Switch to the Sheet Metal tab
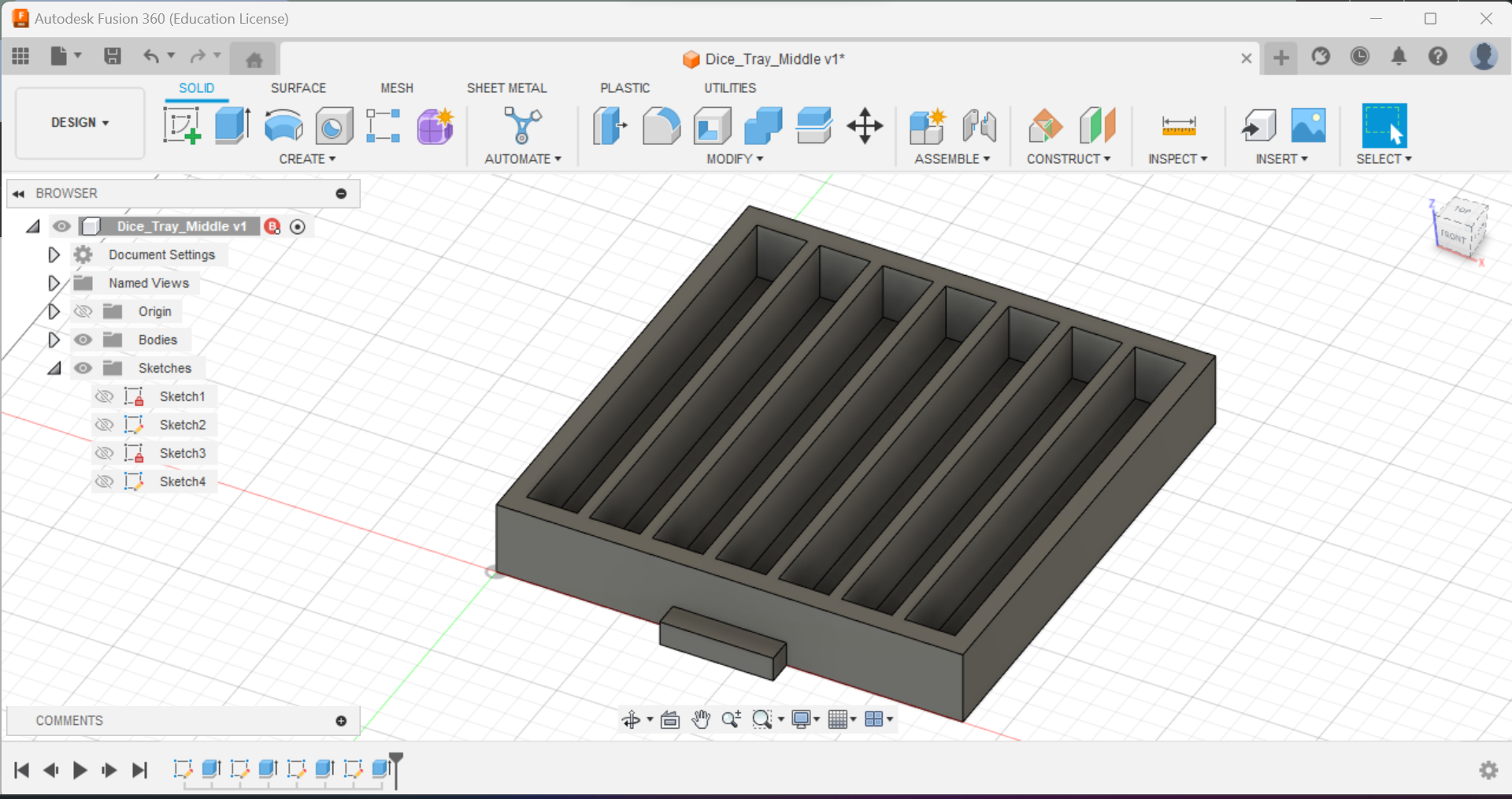Screen dimensions: 1512x799 506,87
